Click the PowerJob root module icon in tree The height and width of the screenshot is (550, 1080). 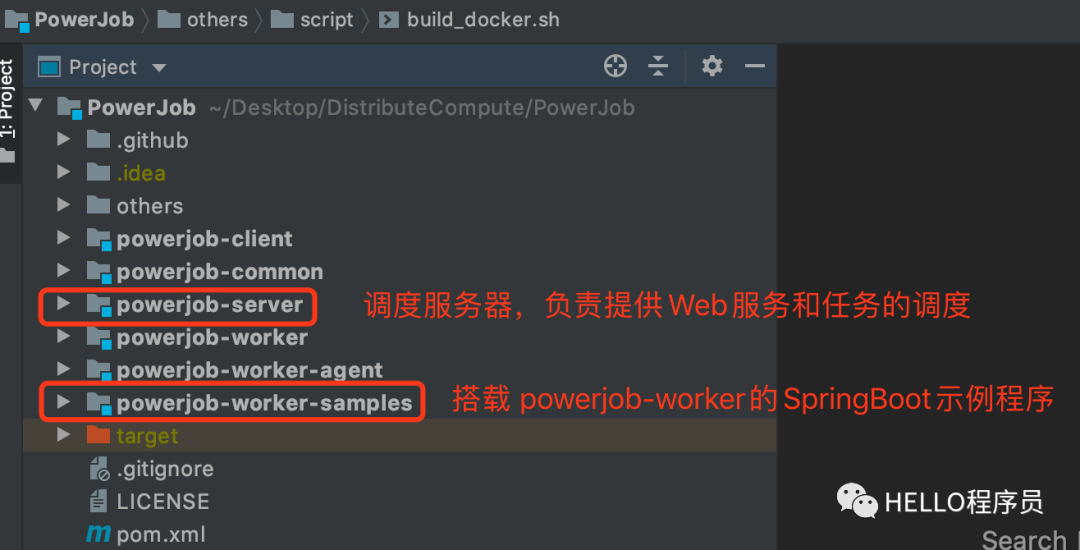[x=70, y=107]
